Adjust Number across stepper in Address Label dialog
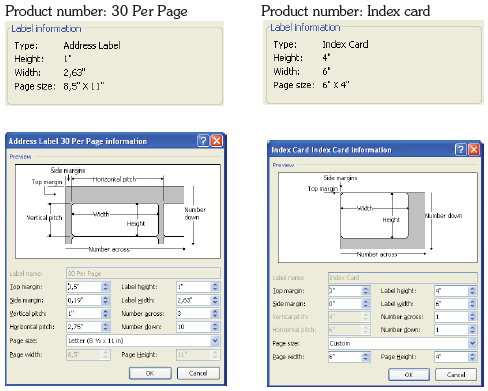Screen dimensions: 488x391 coord(215,313)
